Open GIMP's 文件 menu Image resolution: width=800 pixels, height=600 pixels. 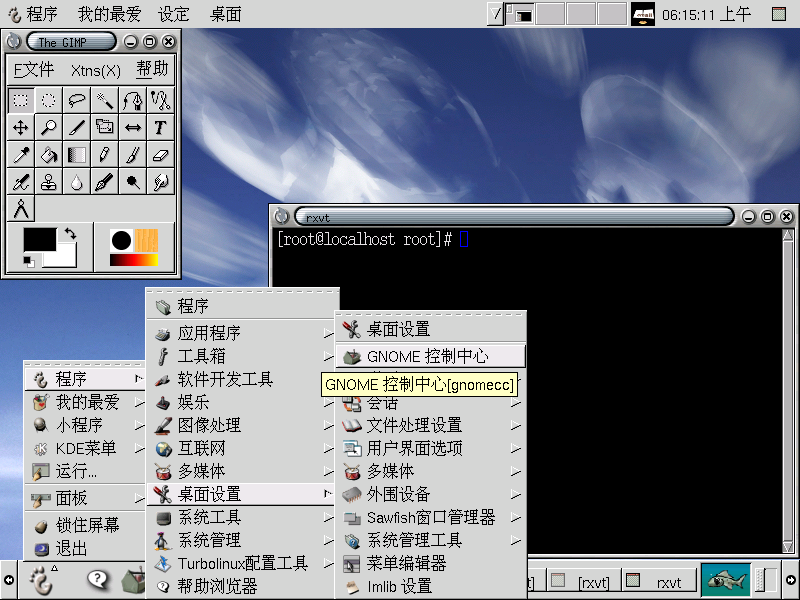click(x=34, y=69)
